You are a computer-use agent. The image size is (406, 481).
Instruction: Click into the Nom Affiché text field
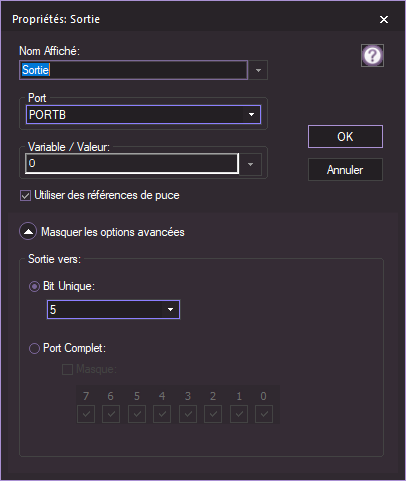(133, 70)
